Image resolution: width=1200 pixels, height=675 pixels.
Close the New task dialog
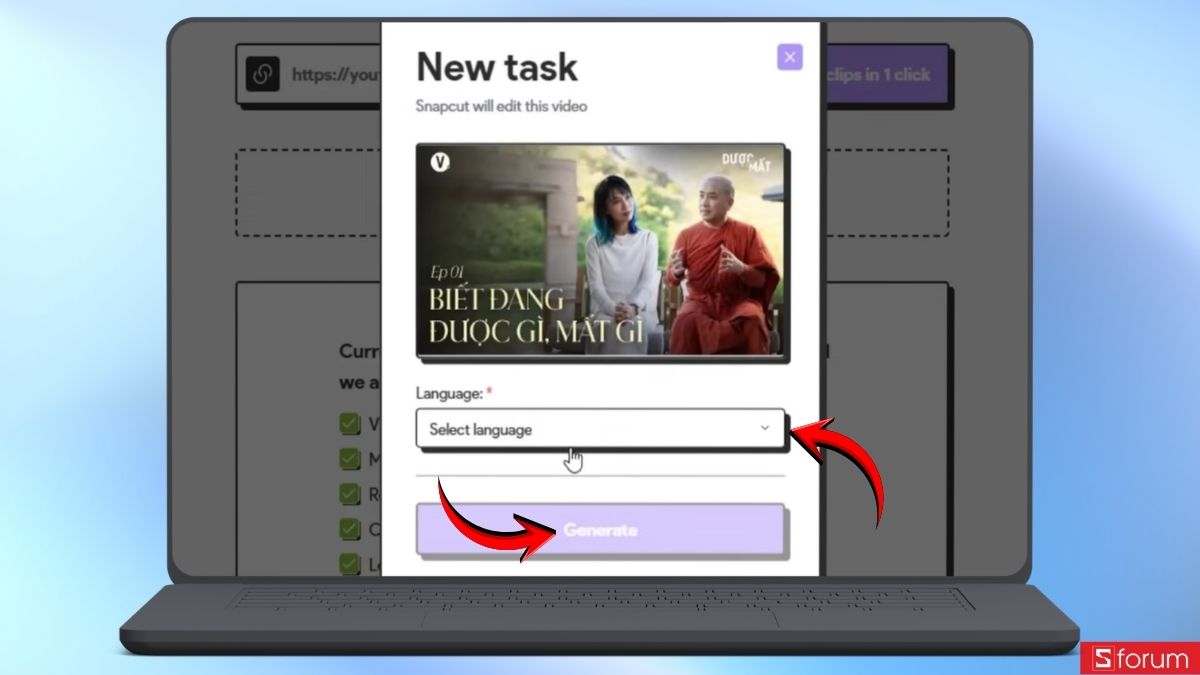pos(790,57)
